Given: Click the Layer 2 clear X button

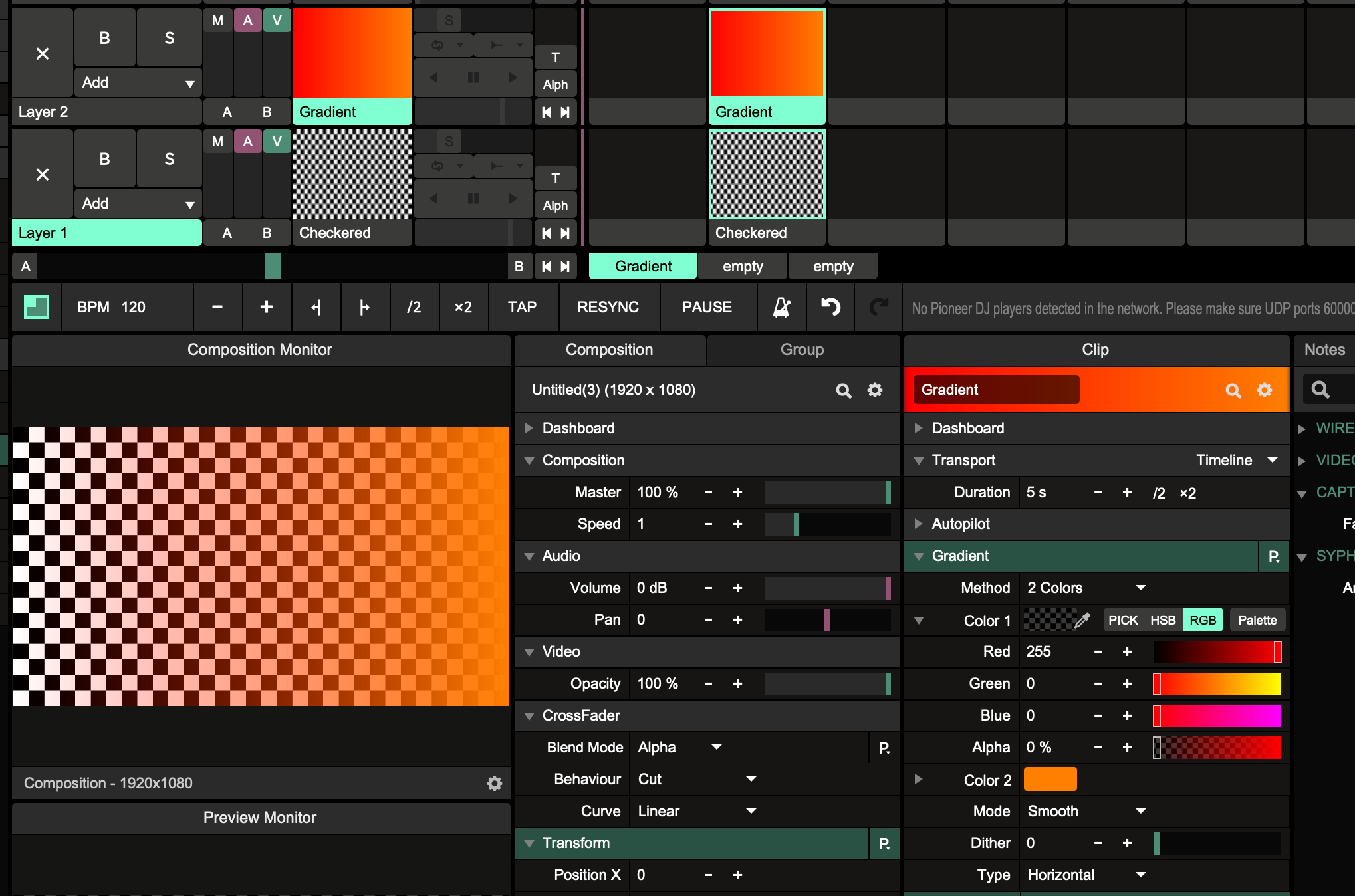Looking at the screenshot, I should coord(42,54).
